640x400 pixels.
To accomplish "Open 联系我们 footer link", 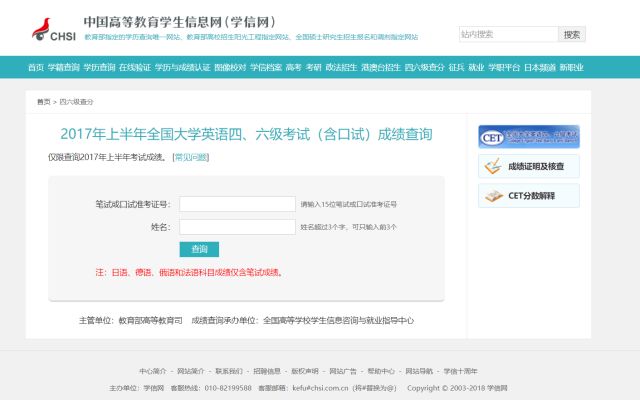I will click(x=229, y=371).
